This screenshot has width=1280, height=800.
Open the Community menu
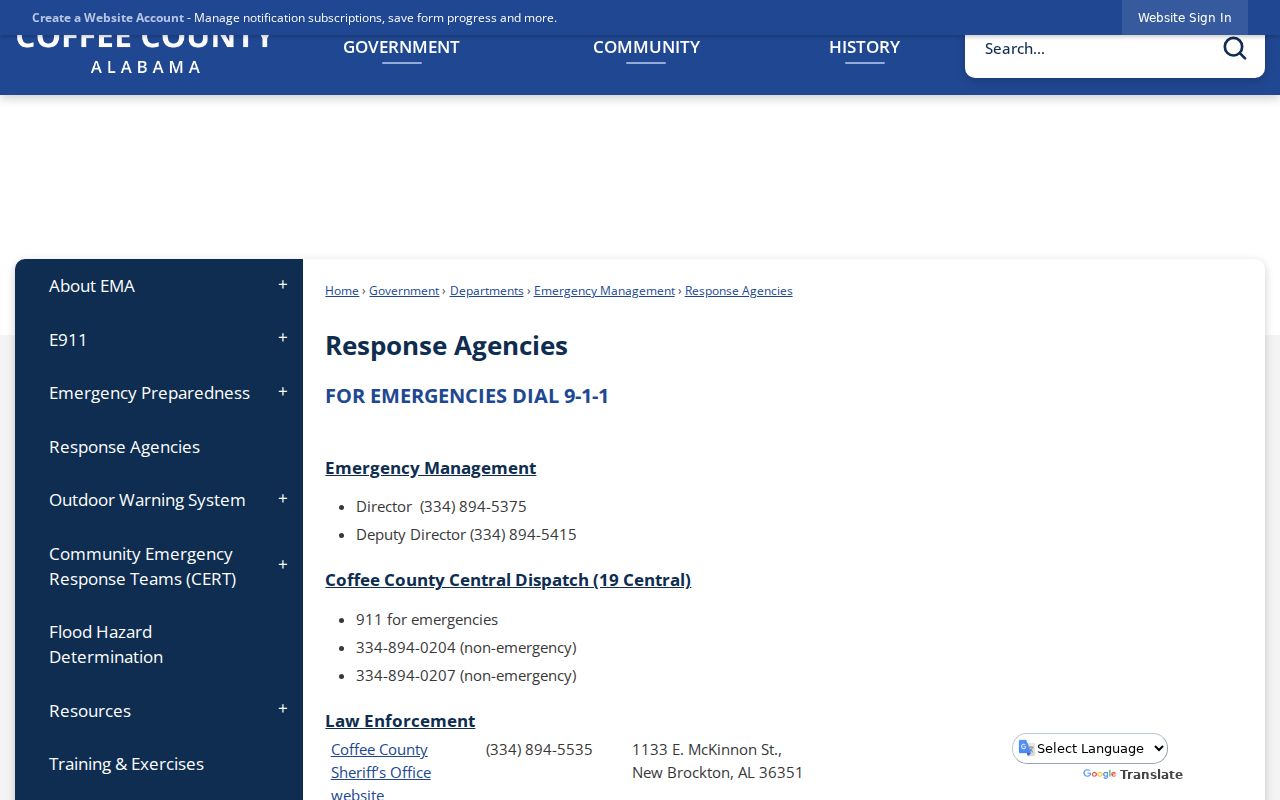pos(646,47)
